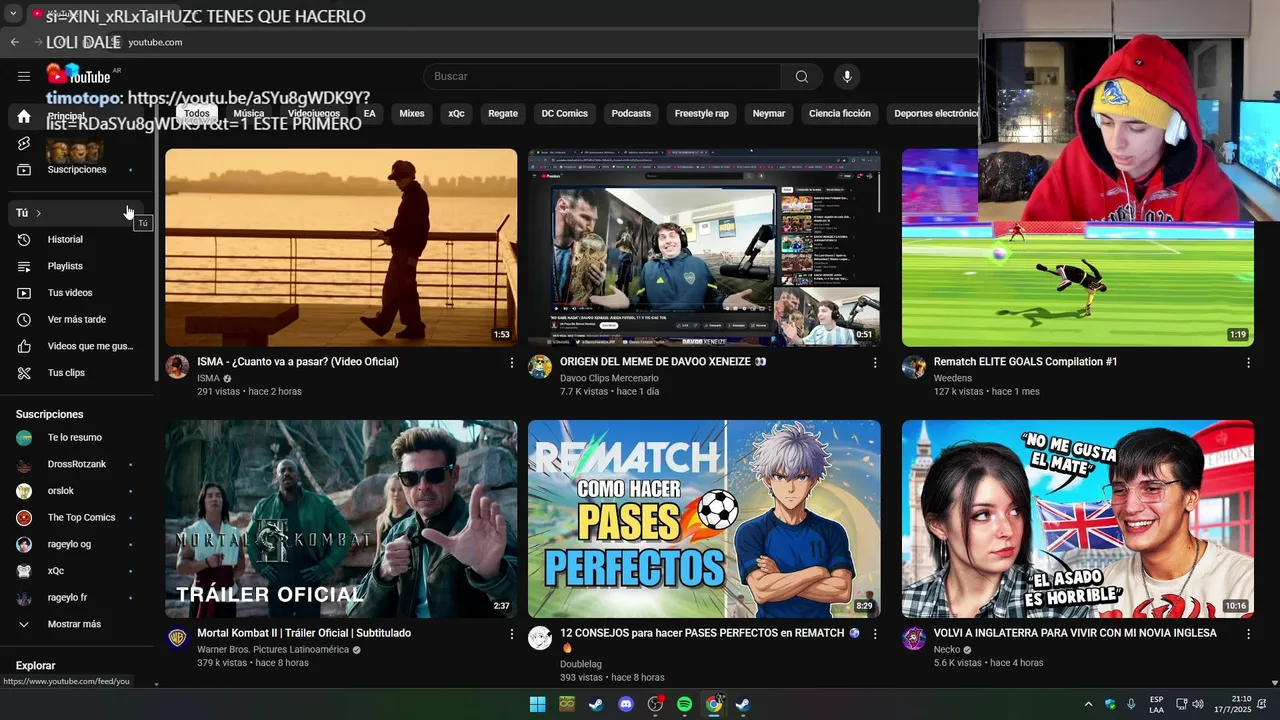Open options menu for ISMA video
1280x720 pixels.
[x=512, y=362]
